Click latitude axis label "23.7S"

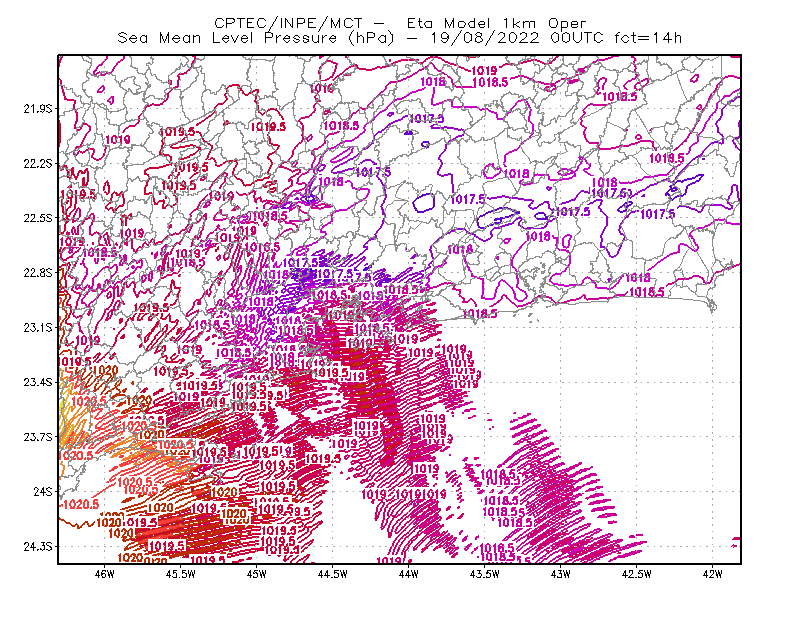(x=38, y=437)
